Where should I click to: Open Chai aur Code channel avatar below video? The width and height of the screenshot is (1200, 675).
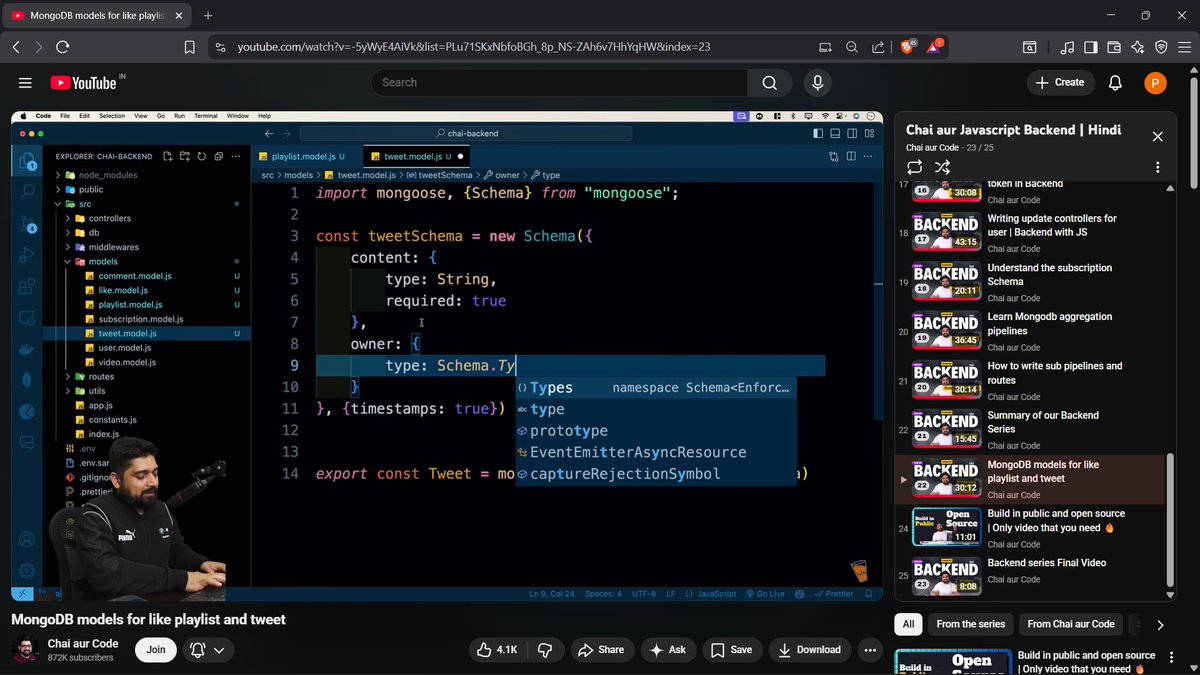[24, 650]
